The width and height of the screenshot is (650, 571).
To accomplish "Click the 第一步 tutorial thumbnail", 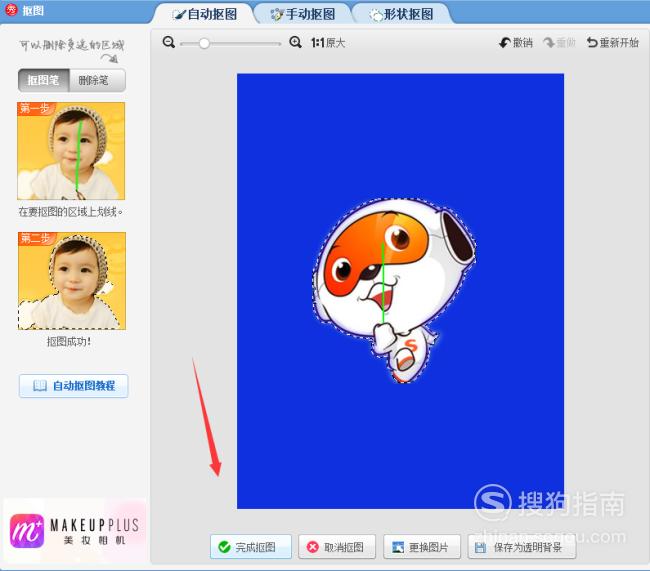I will click(71, 151).
